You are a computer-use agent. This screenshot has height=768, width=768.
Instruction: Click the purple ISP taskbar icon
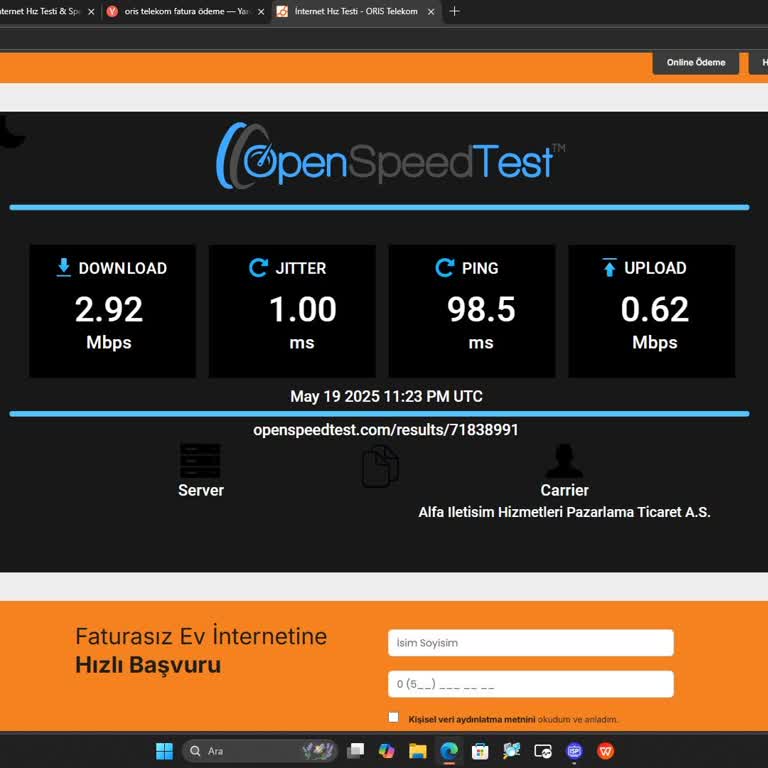tap(574, 751)
